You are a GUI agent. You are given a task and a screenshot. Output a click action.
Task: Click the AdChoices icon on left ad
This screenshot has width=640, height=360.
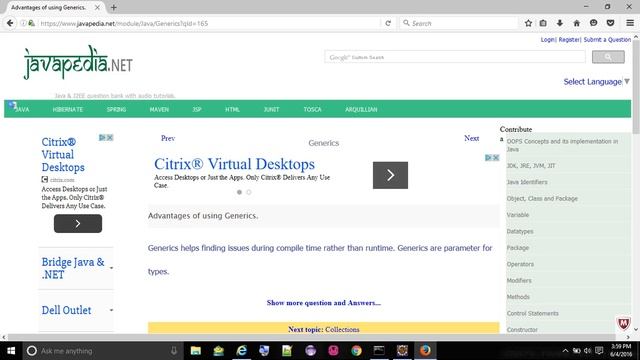point(102,138)
